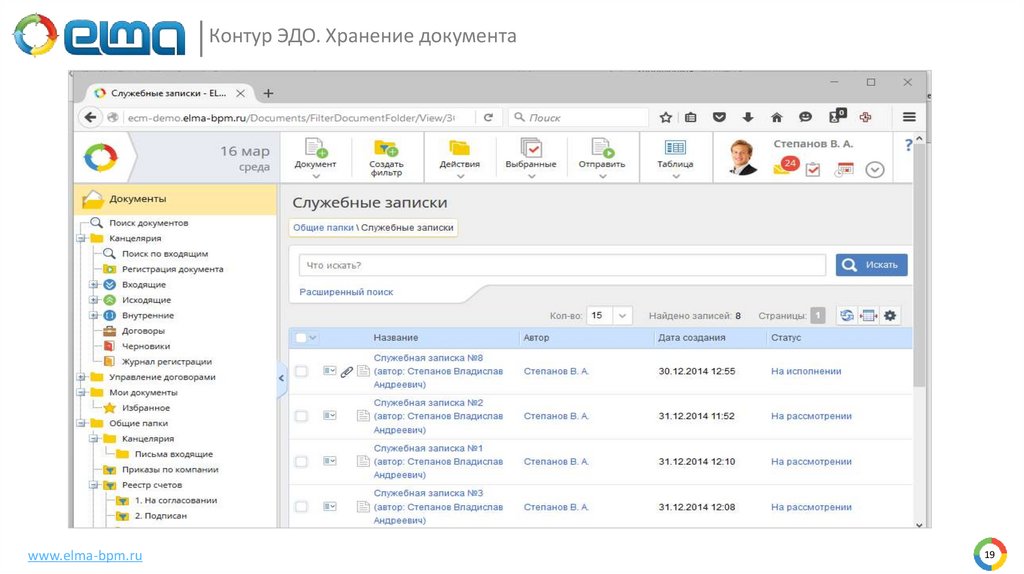Click the Favorites (Выбранные) toolbar icon
Viewport: 1024px width, 574px height.
530,149
